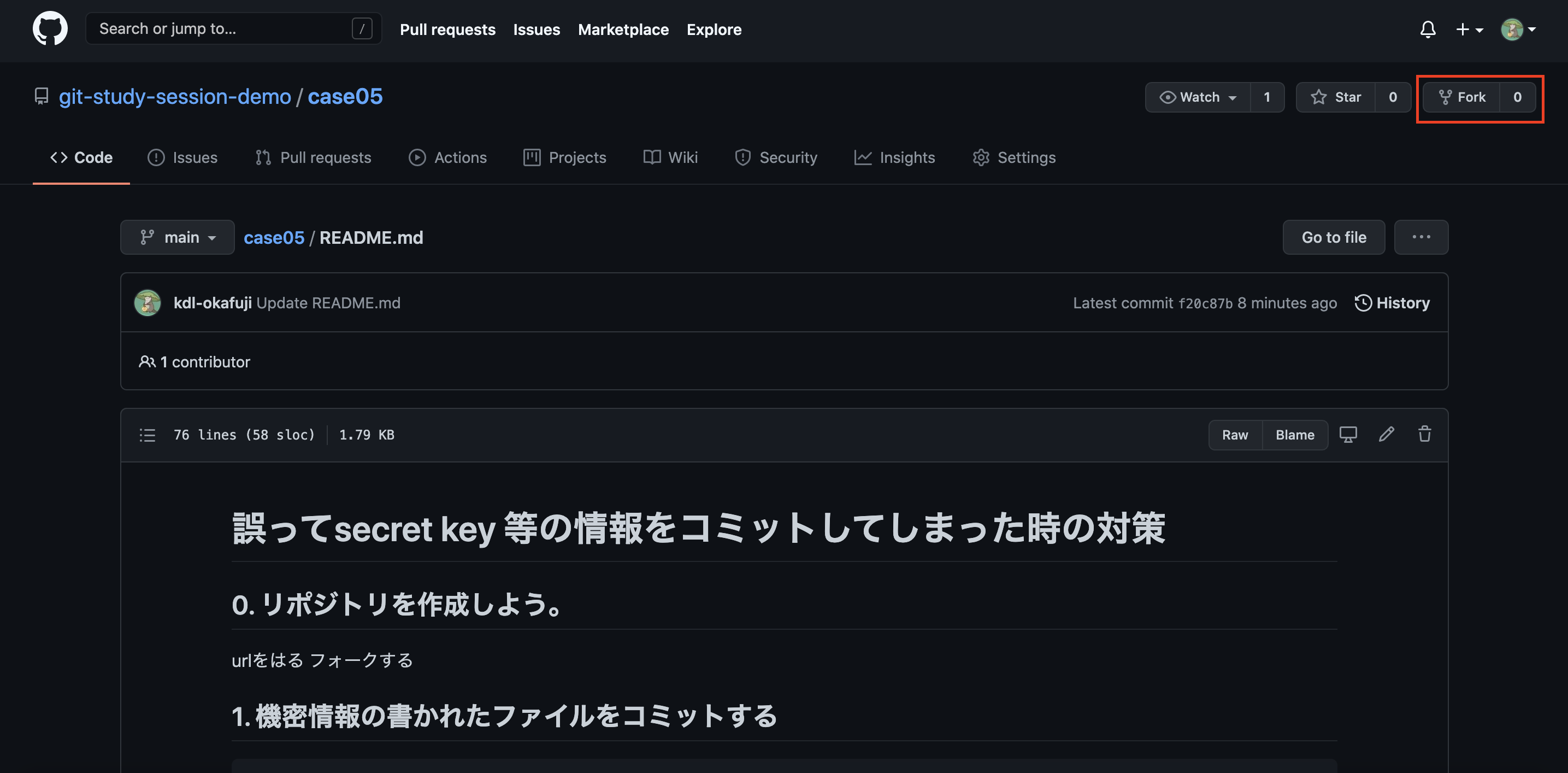Open the table of contents icon on README
1568x773 pixels.
[x=148, y=435]
